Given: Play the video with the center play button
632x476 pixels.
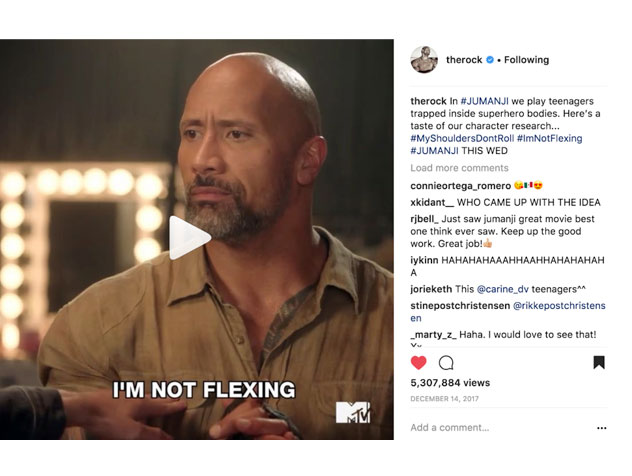Looking at the screenshot, I should click(x=190, y=238).
